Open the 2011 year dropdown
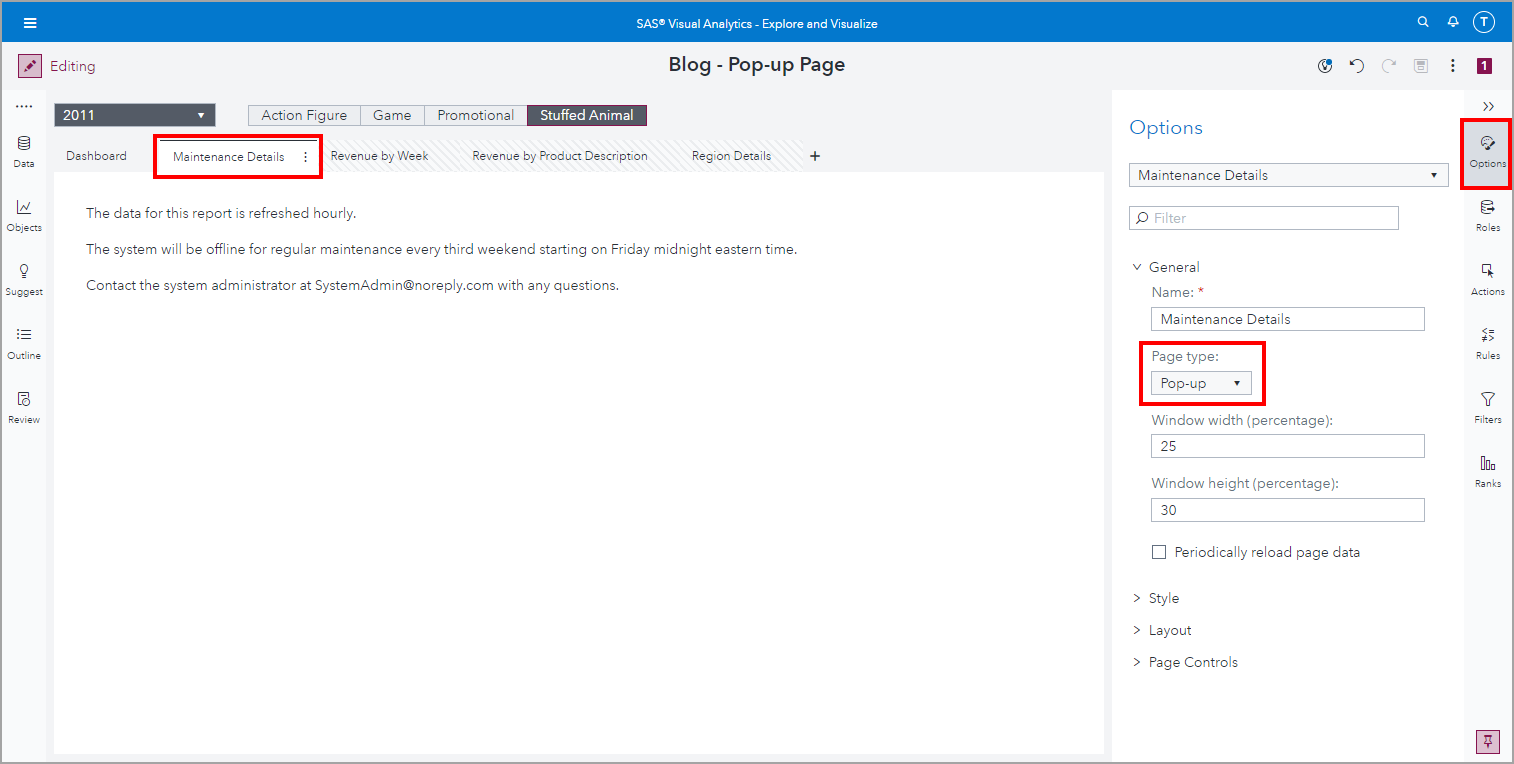 coord(134,115)
